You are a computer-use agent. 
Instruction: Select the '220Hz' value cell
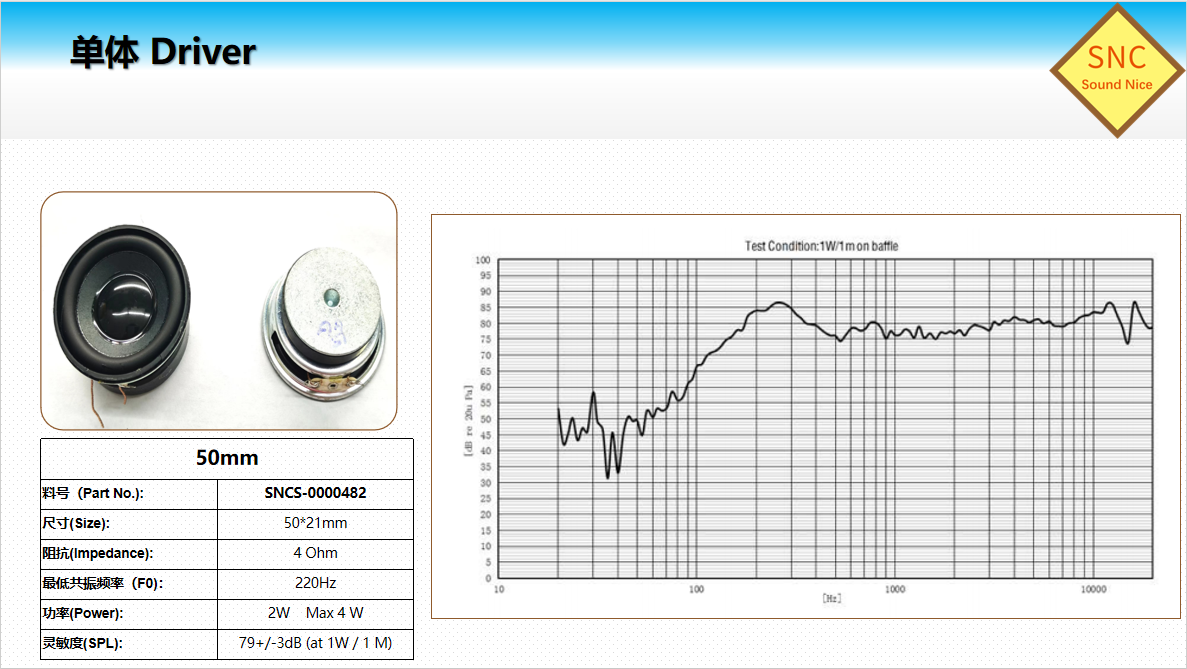pos(315,583)
